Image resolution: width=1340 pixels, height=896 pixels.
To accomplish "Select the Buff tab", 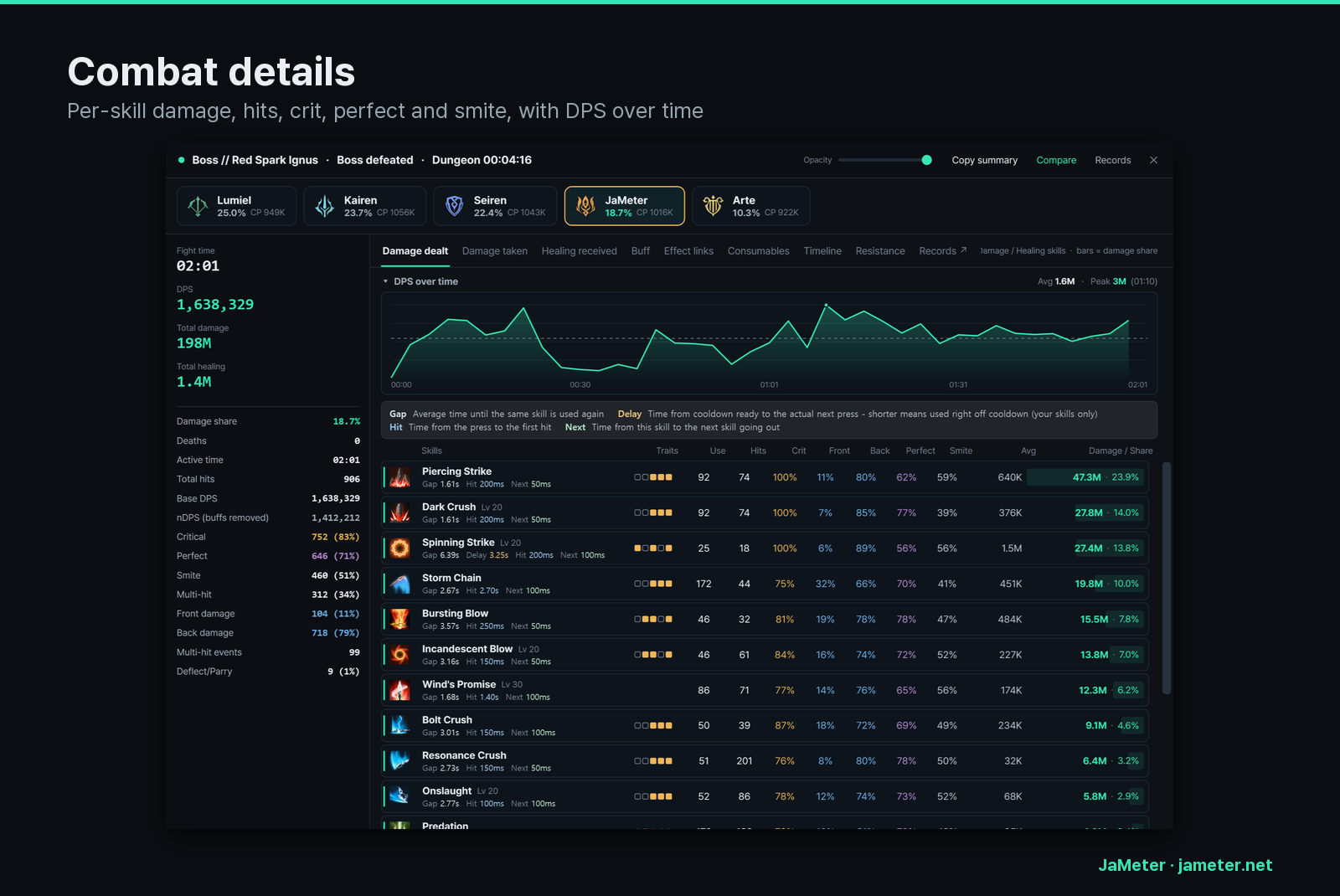I will point(641,251).
